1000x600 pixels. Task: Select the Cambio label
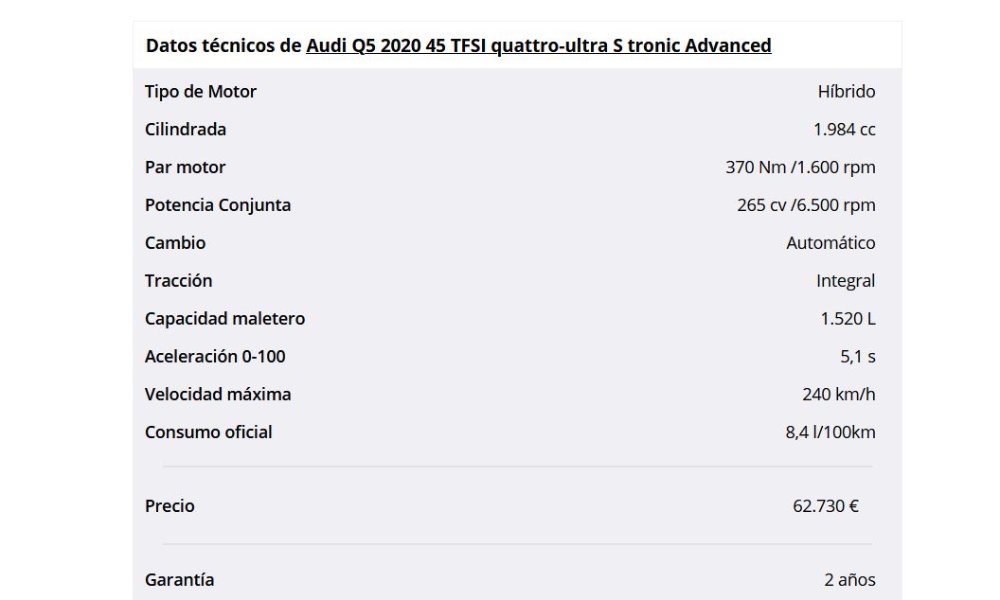coord(175,243)
